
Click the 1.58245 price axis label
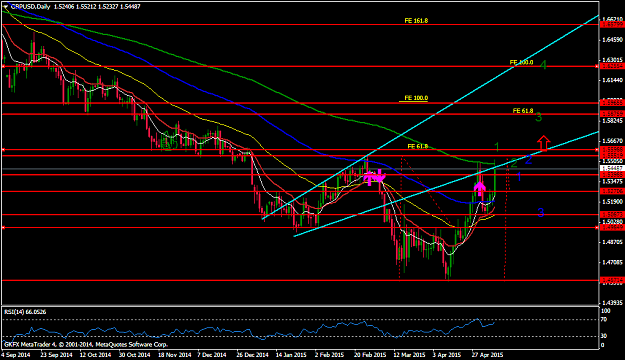[613, 120]
